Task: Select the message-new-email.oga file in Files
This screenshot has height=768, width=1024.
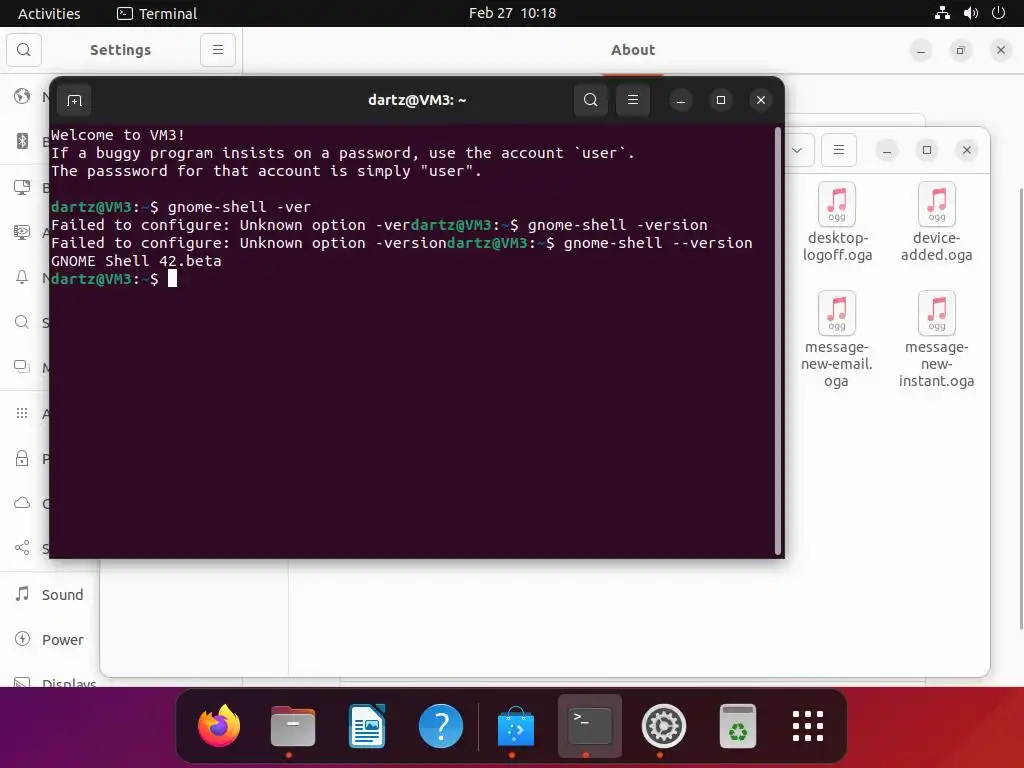Action: [837, 340]
